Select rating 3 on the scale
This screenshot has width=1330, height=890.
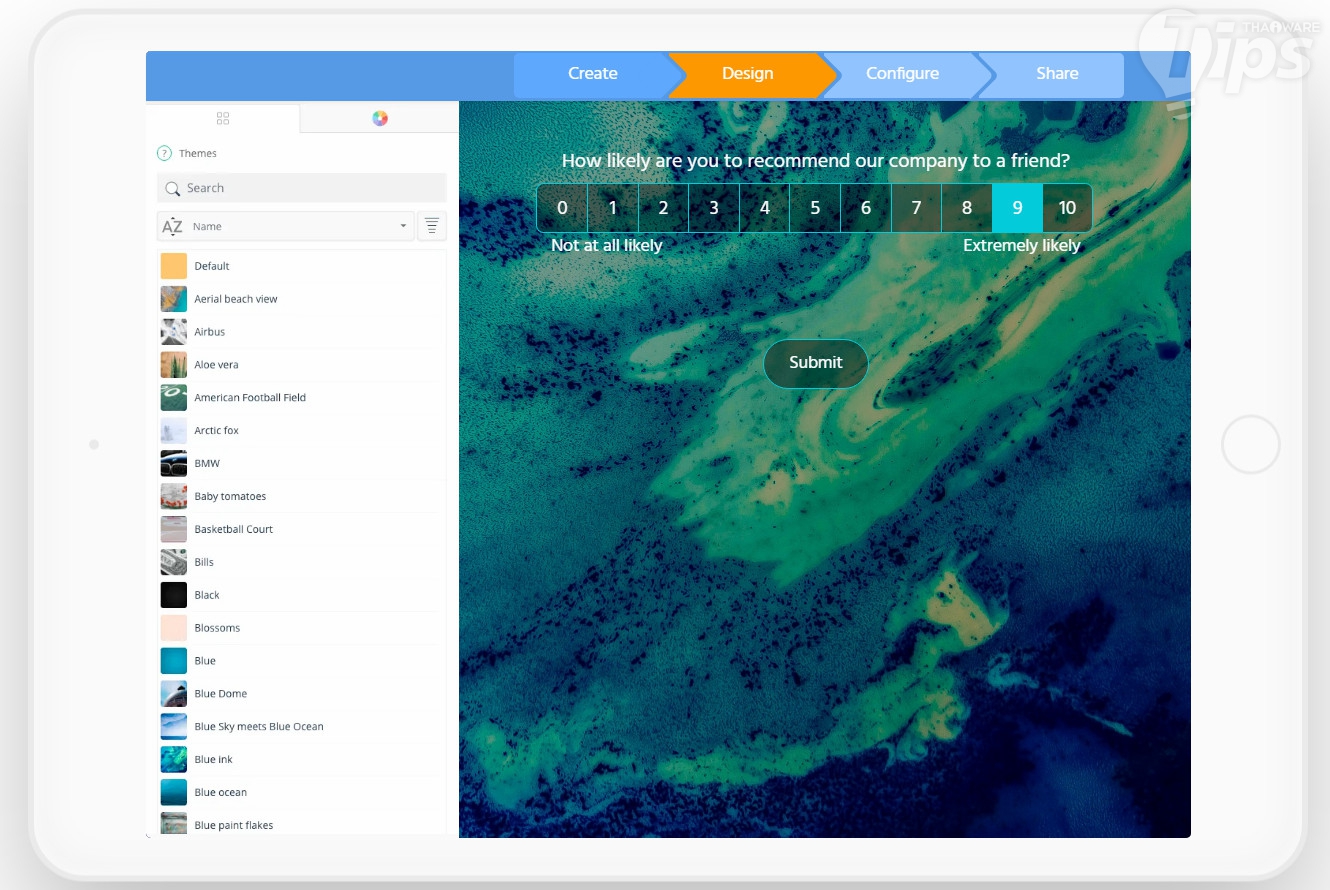[714, 208]
